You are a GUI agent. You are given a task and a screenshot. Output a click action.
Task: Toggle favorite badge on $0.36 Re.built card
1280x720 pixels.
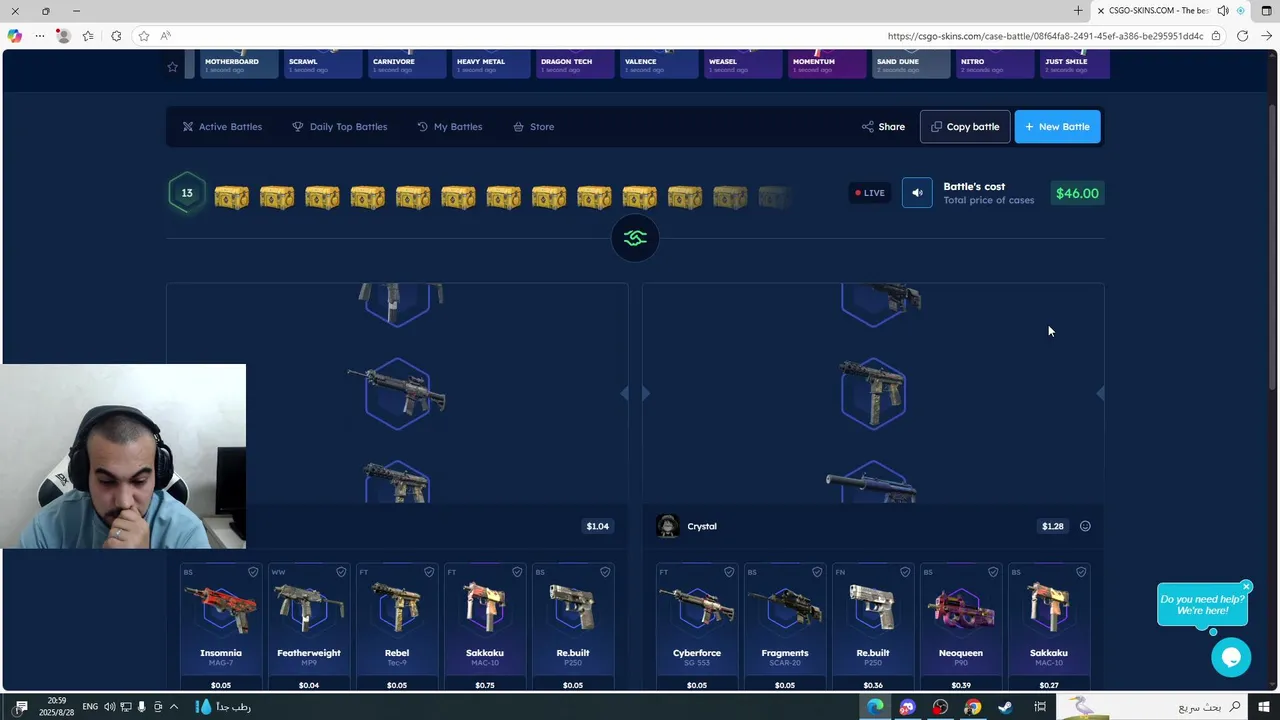click(905, 572)
